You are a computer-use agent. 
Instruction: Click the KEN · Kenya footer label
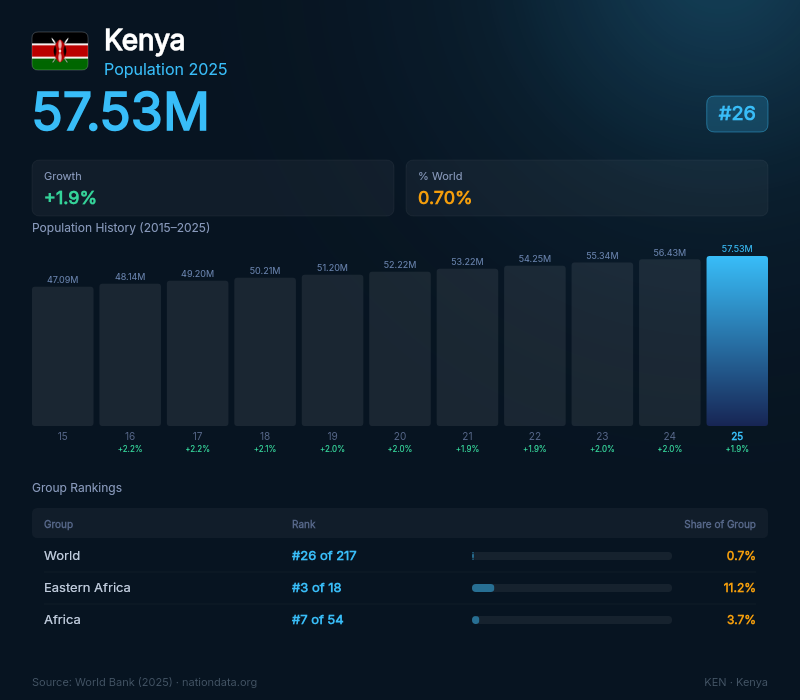pyautogui.click(x=736, y=682)
